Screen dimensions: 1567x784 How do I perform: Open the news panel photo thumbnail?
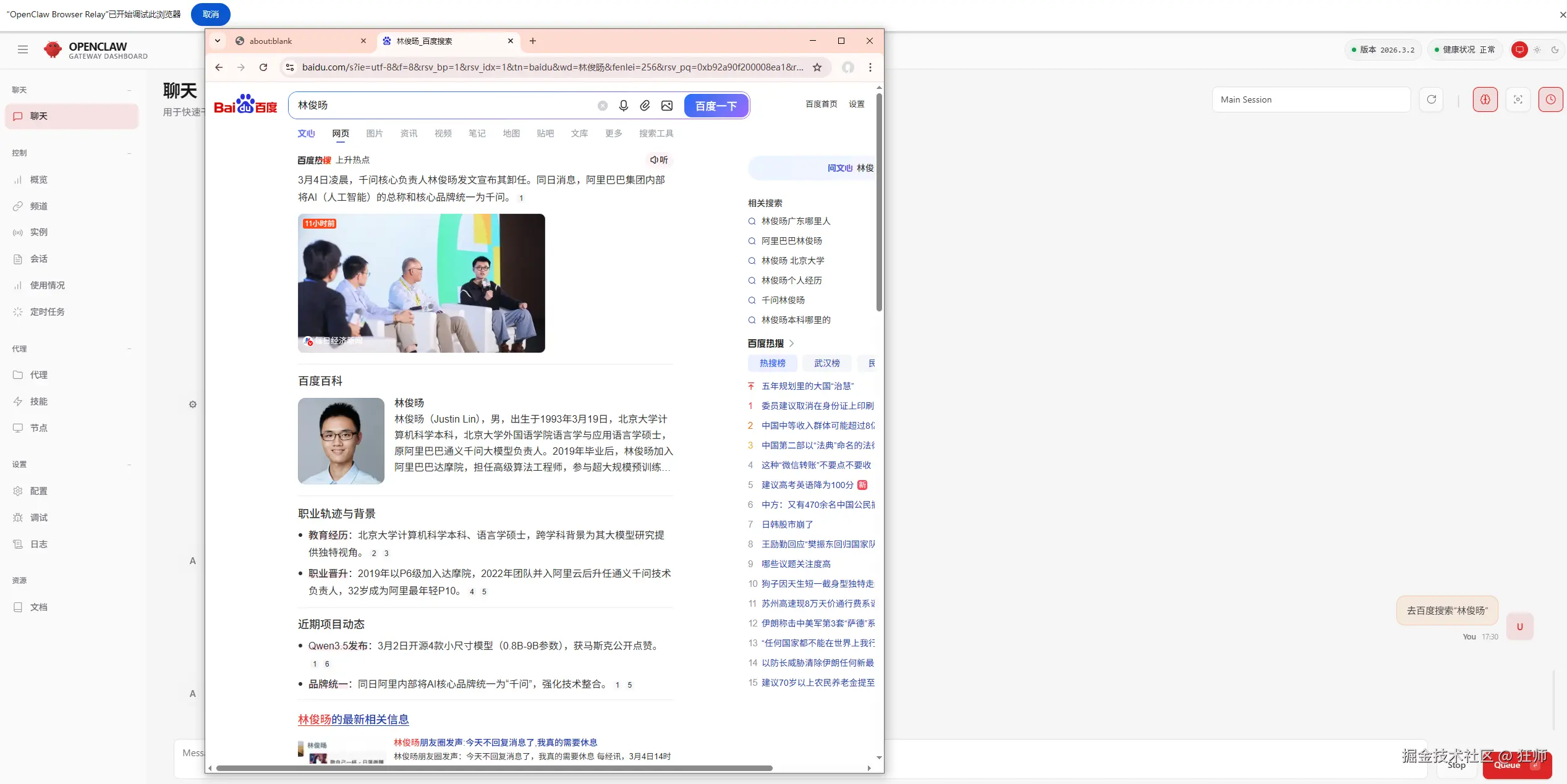(x=421, y=283)
